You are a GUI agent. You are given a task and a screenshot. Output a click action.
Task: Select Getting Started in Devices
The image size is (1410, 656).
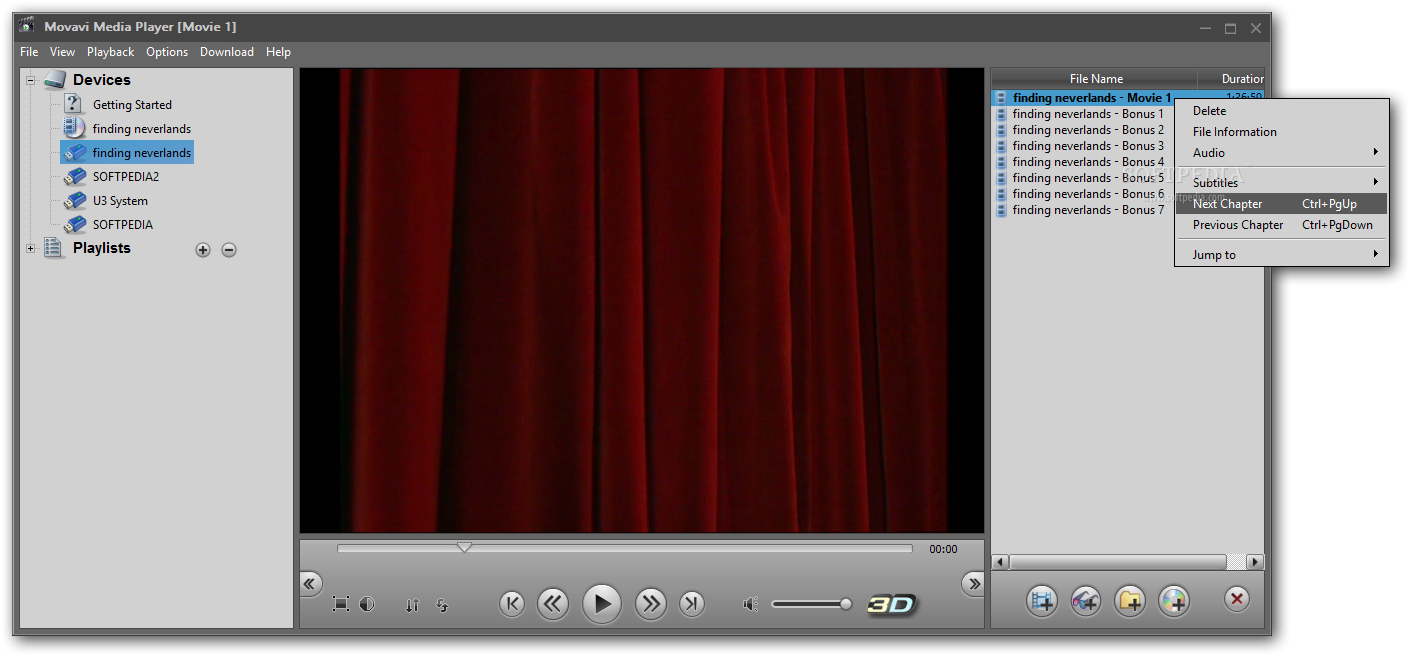132,105
